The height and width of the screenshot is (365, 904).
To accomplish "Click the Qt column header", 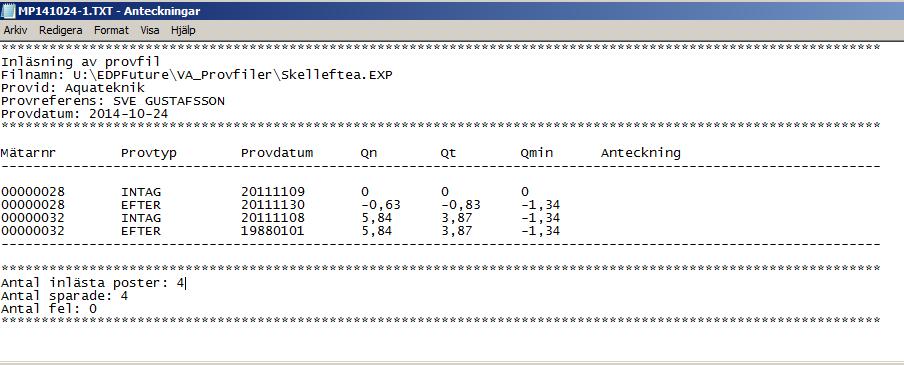I will [449, 153].
